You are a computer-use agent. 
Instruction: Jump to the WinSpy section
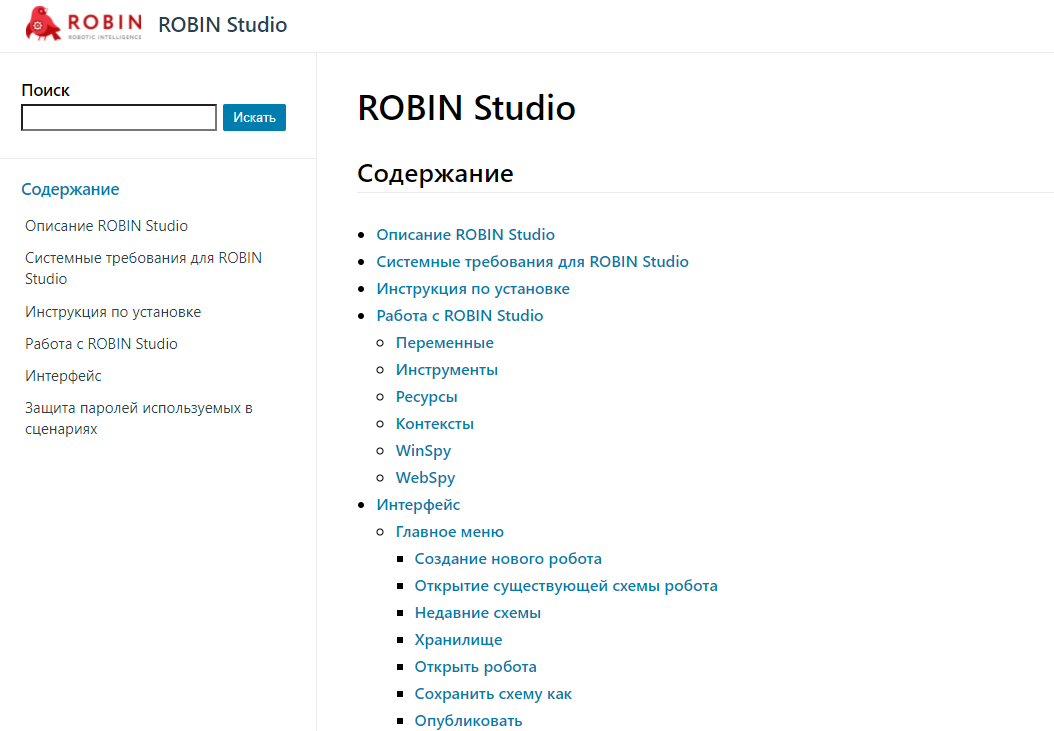click(x=423, y=451)
